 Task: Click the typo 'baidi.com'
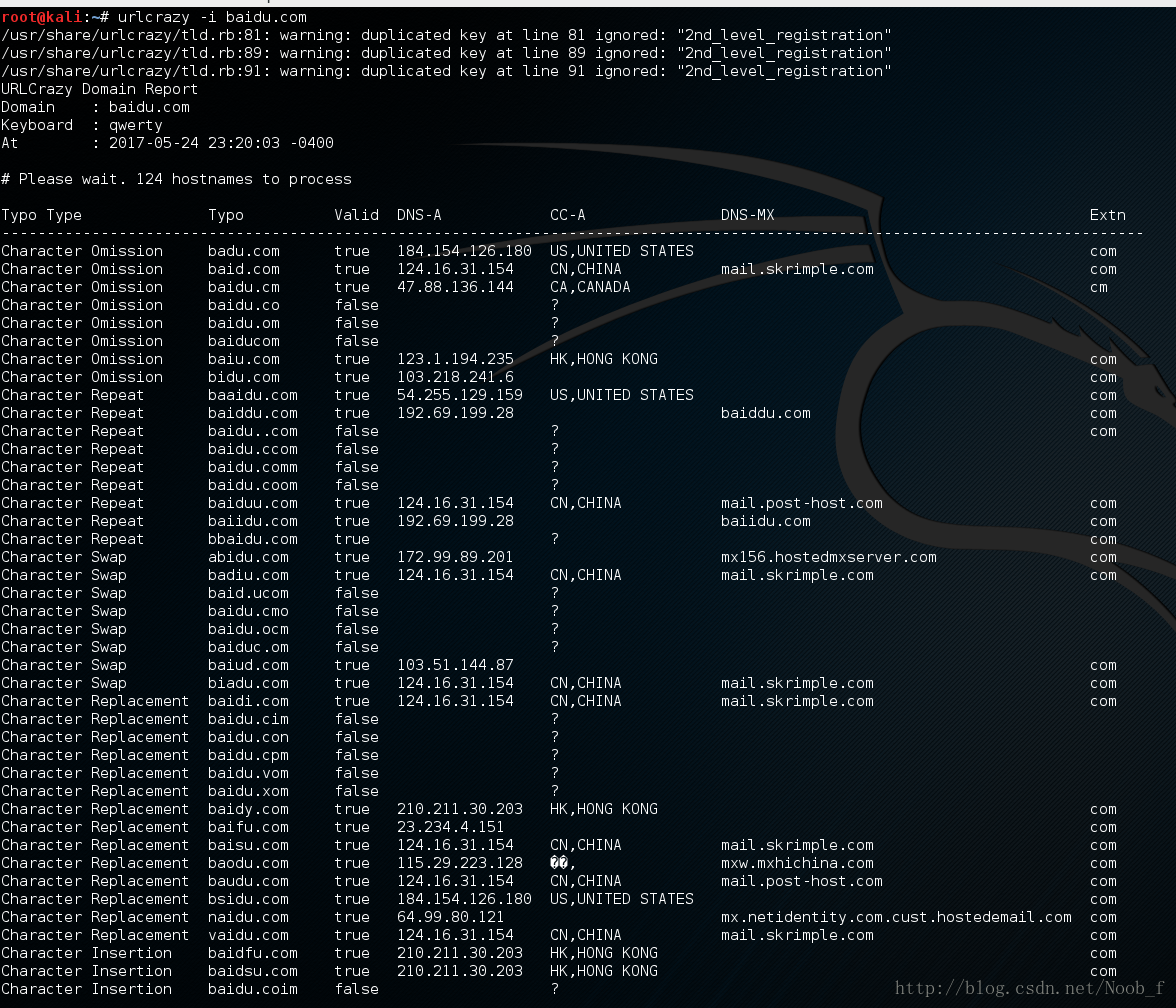click(248, 700)
